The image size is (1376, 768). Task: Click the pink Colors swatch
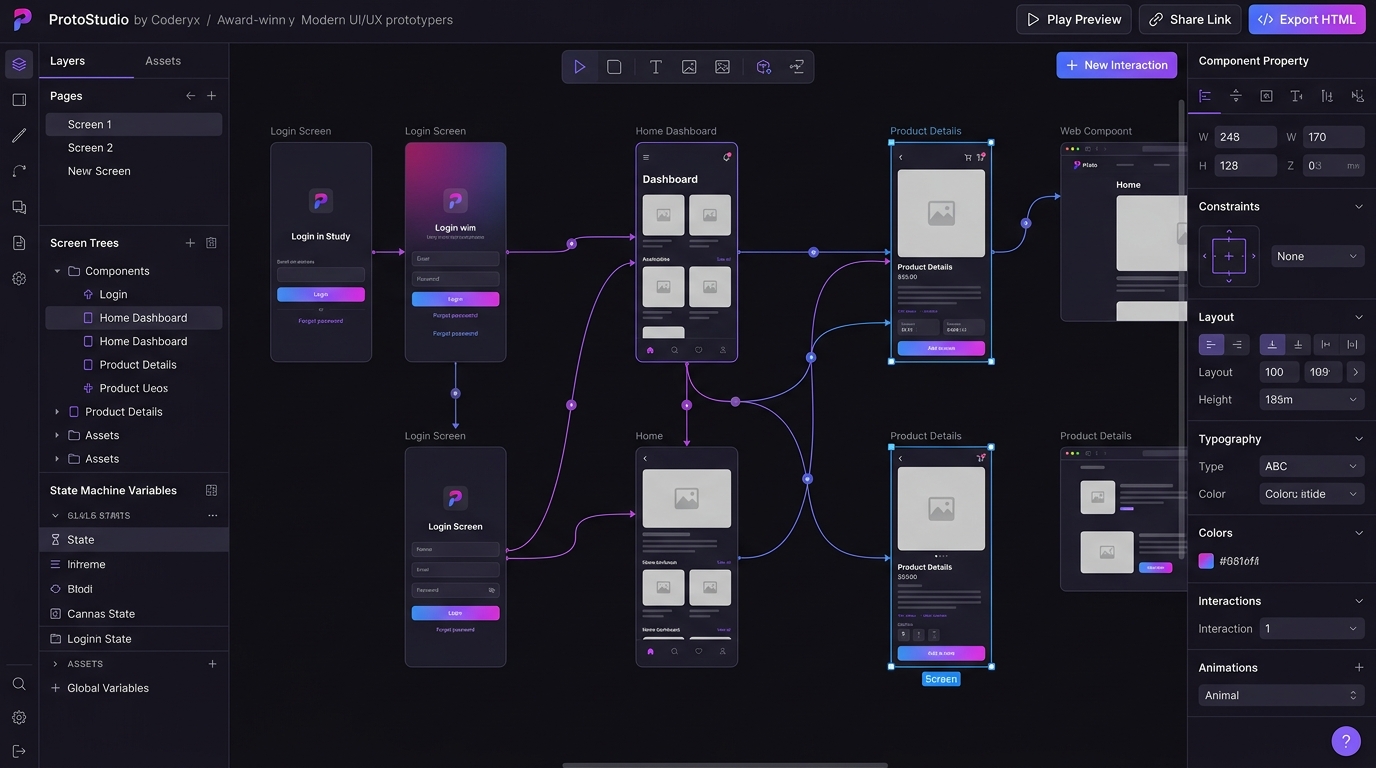(x=1206, y=561)
